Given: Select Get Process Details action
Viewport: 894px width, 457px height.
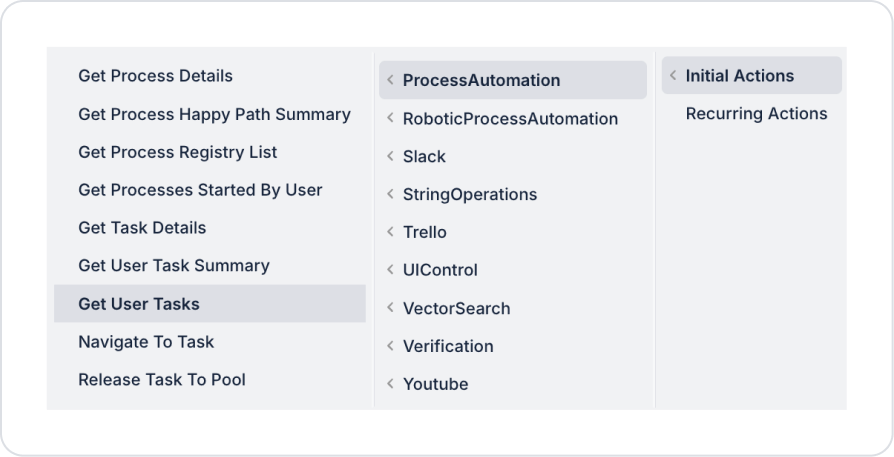Looking at the screenshot, I should 155,76.
